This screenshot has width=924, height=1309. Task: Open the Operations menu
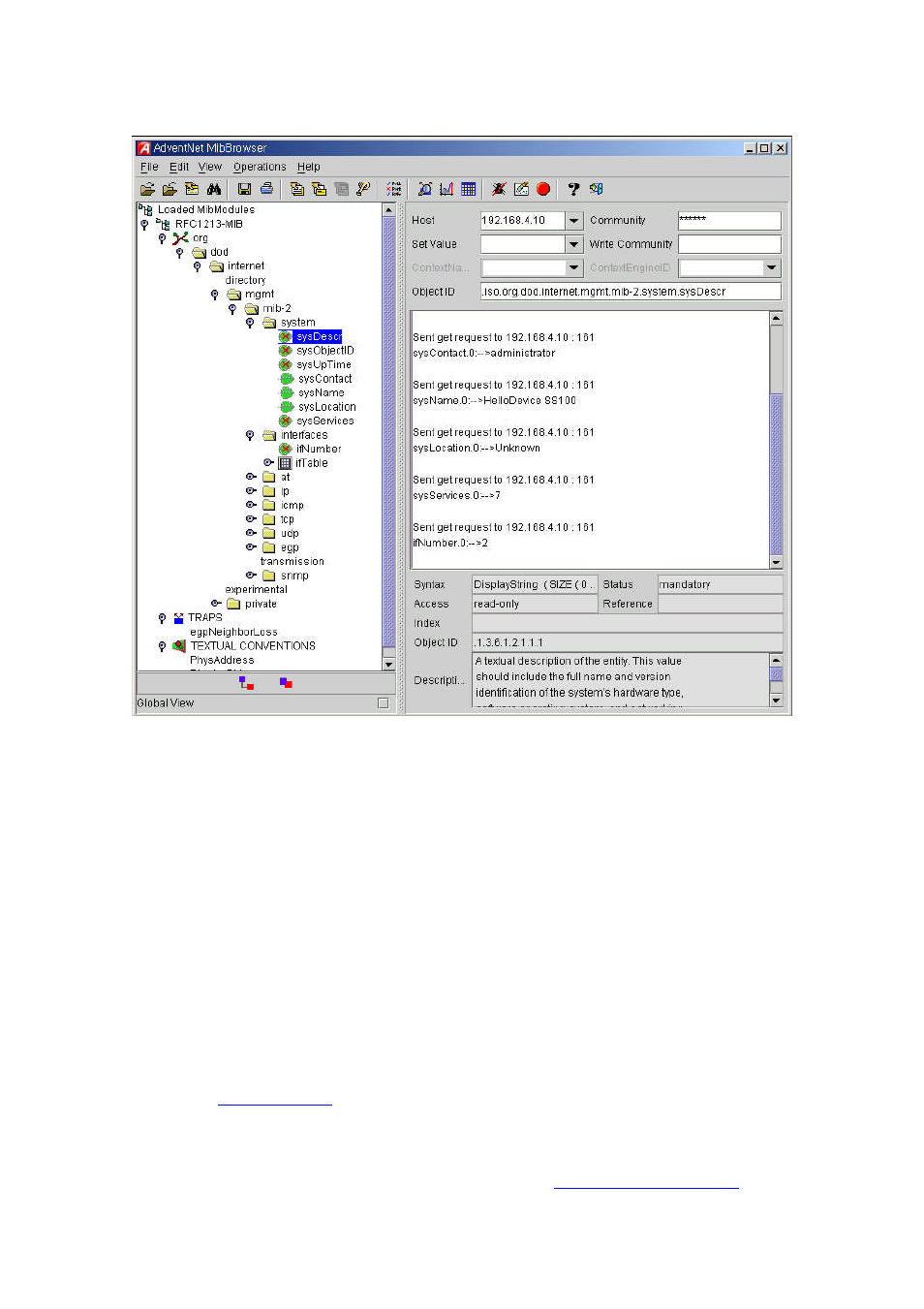[260, 167]
